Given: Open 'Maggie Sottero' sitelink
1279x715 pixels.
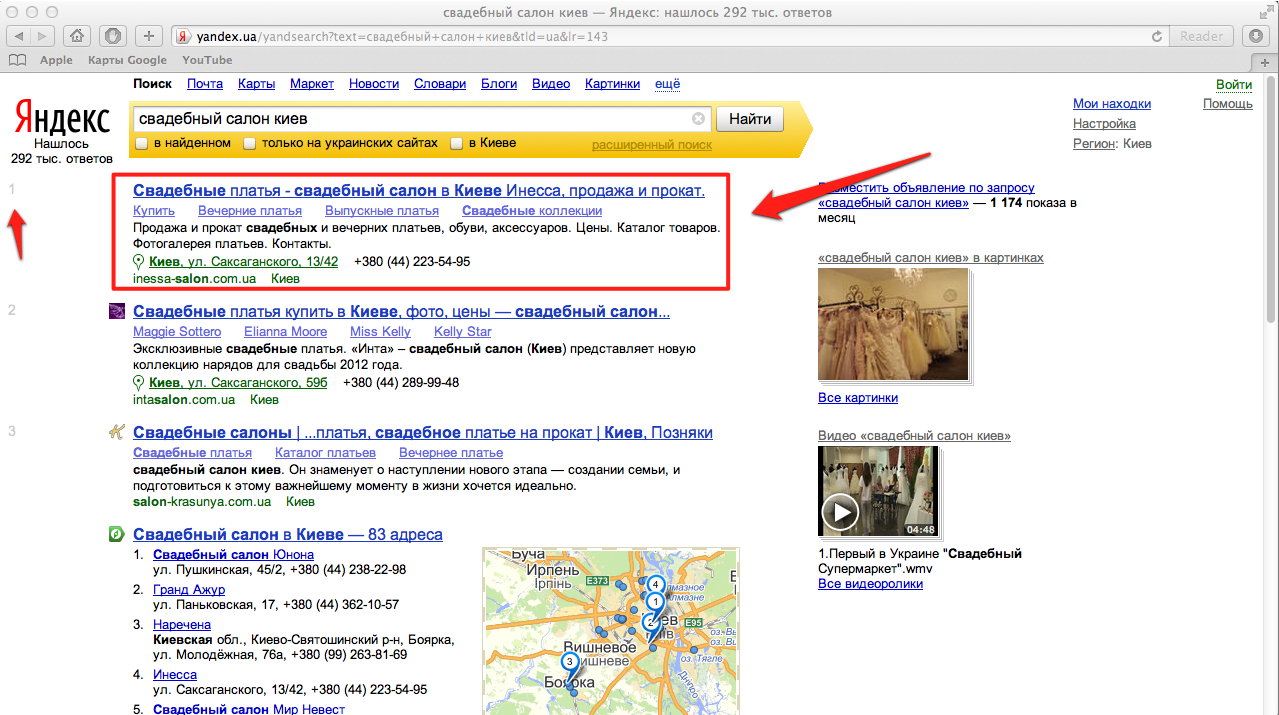Looking at the screenshot, I should tap(177, 332).
